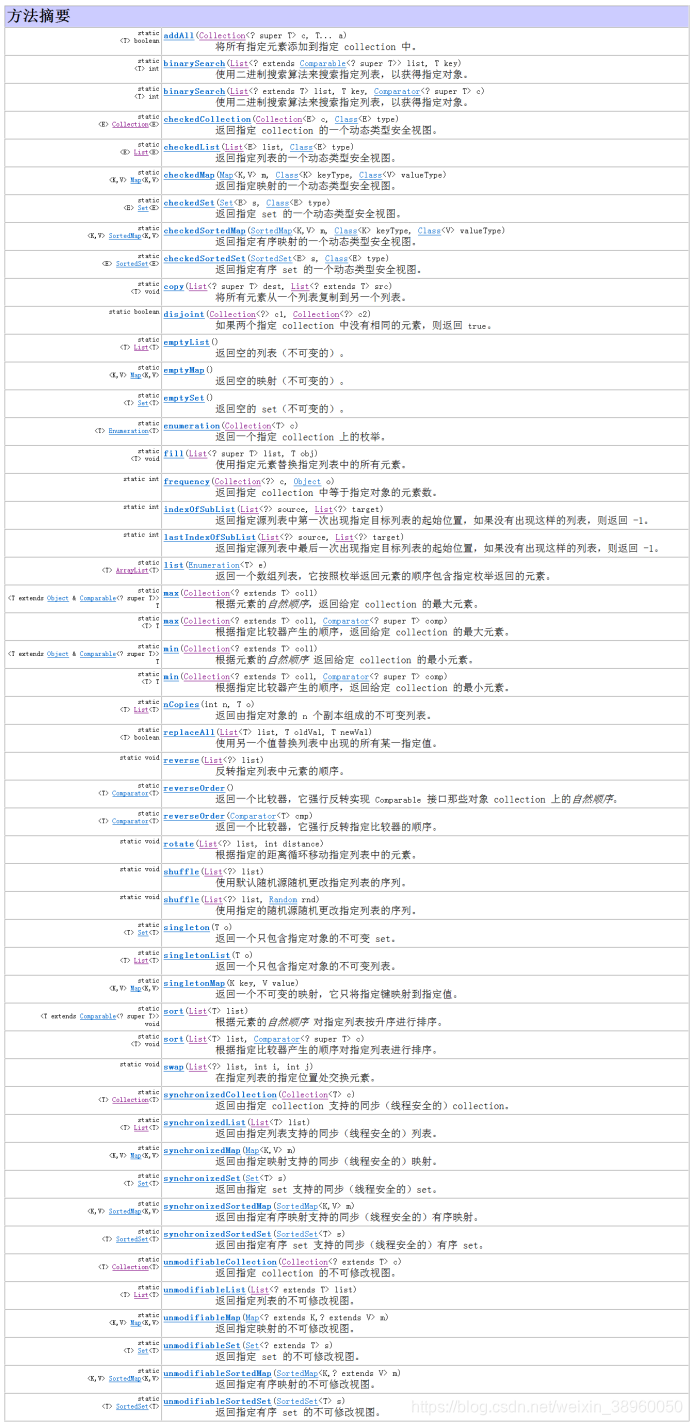Open the unmodifiableSortedMap method link

pos(217,1374)
